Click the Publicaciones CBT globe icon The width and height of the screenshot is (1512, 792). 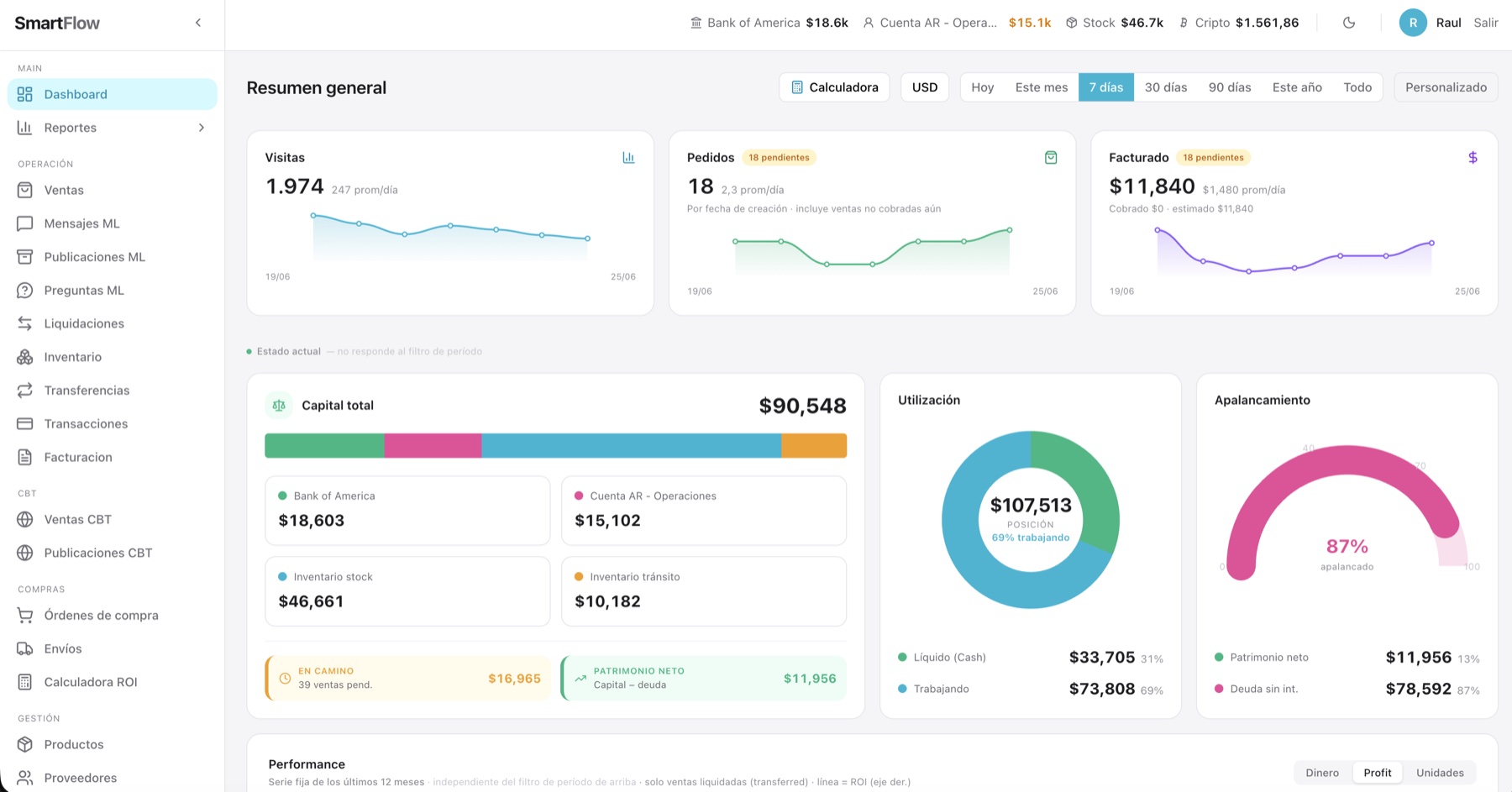tap(25, 553)
